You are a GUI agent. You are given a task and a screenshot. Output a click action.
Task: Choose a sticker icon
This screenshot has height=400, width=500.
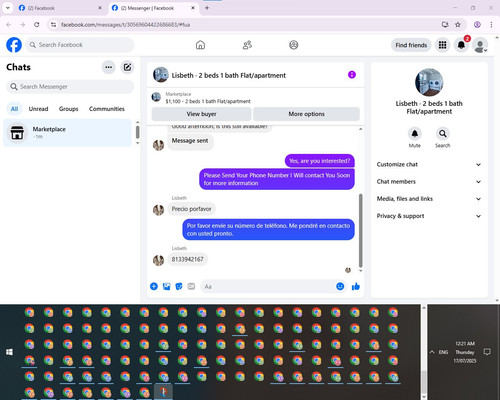point(179,286)
